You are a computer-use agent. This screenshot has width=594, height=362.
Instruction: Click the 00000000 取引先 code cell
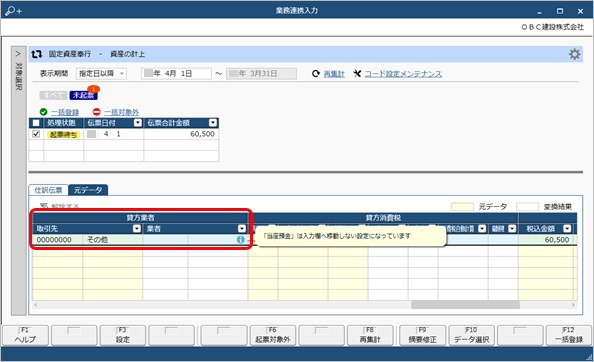(x=58, y=240)
